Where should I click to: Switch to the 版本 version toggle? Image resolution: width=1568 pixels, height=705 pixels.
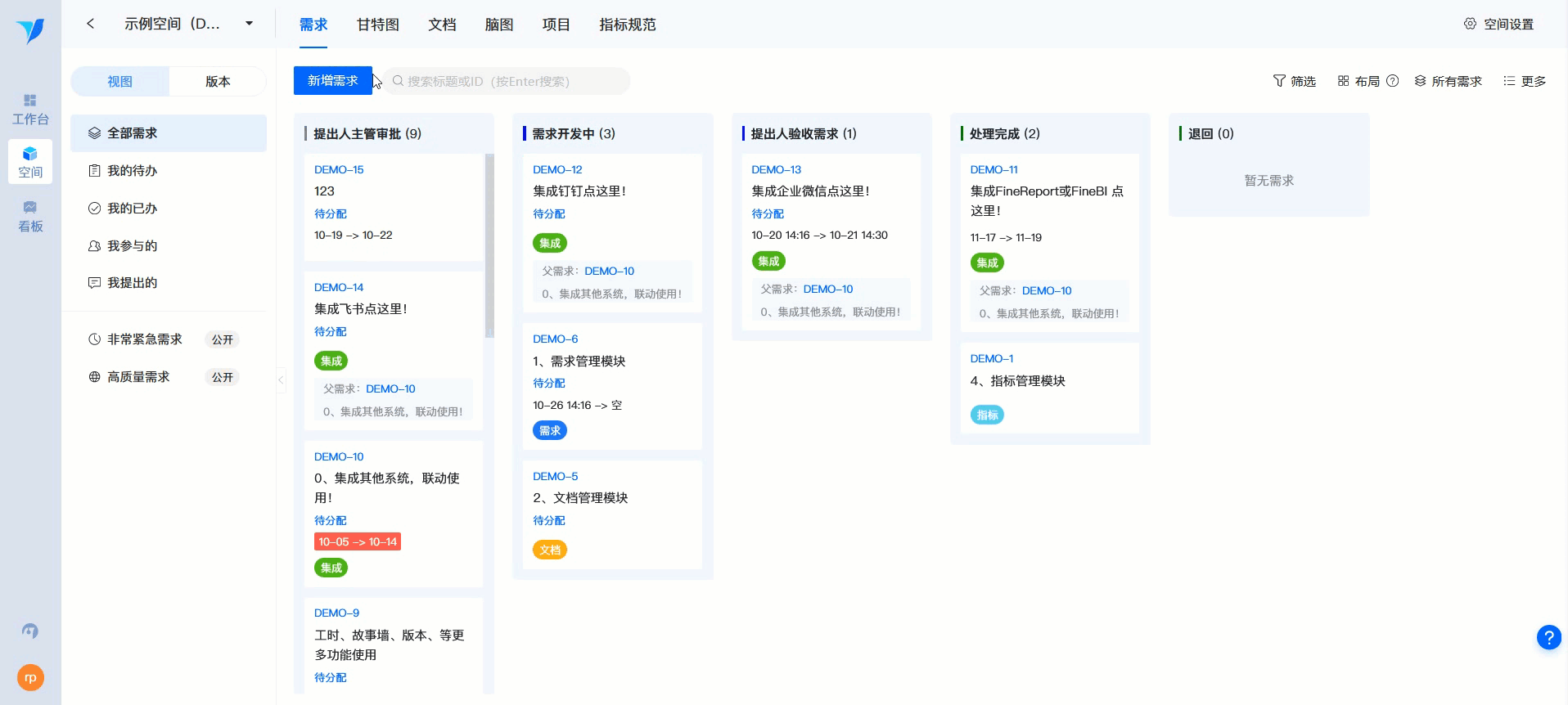(218, 82)
